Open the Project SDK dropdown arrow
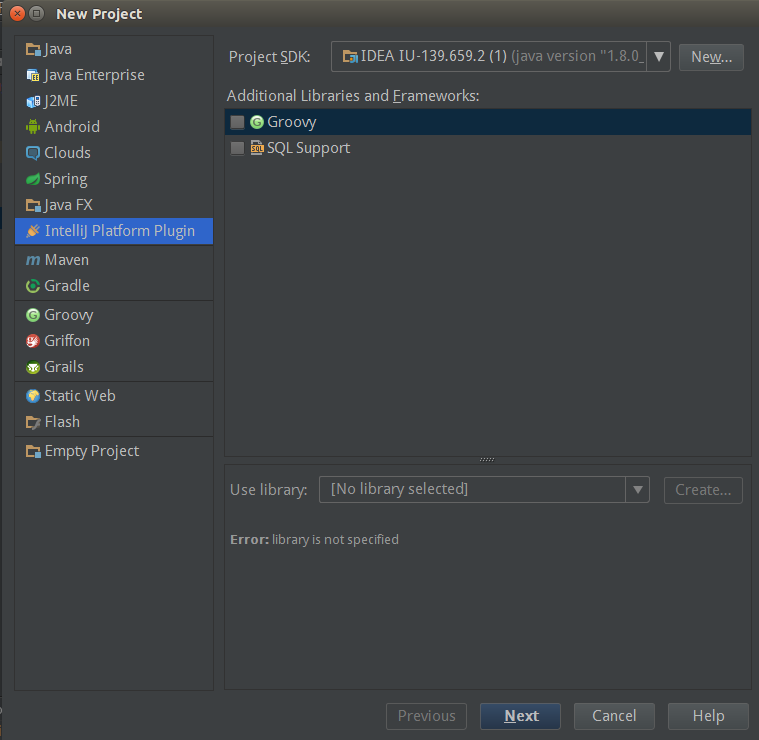The width and height of the screenshot is (759, 740). [658, 57]
